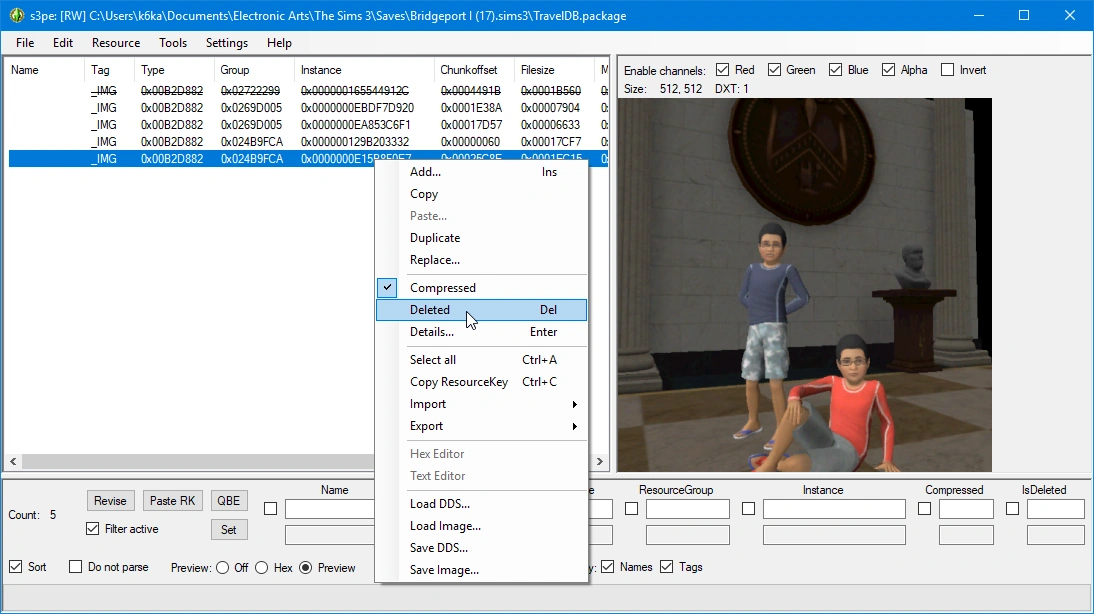This screenshot has height=614, width=1094.
Task: Open the Edit menu
Action: click(63, 43)
